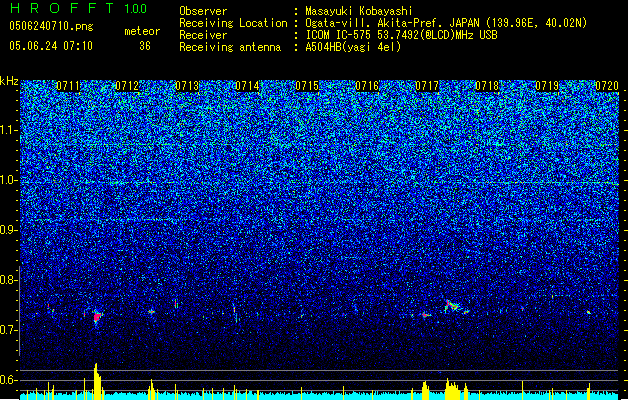
Task: Click the 0.8 kHz axis label
Action: click(x=9, y=280)
